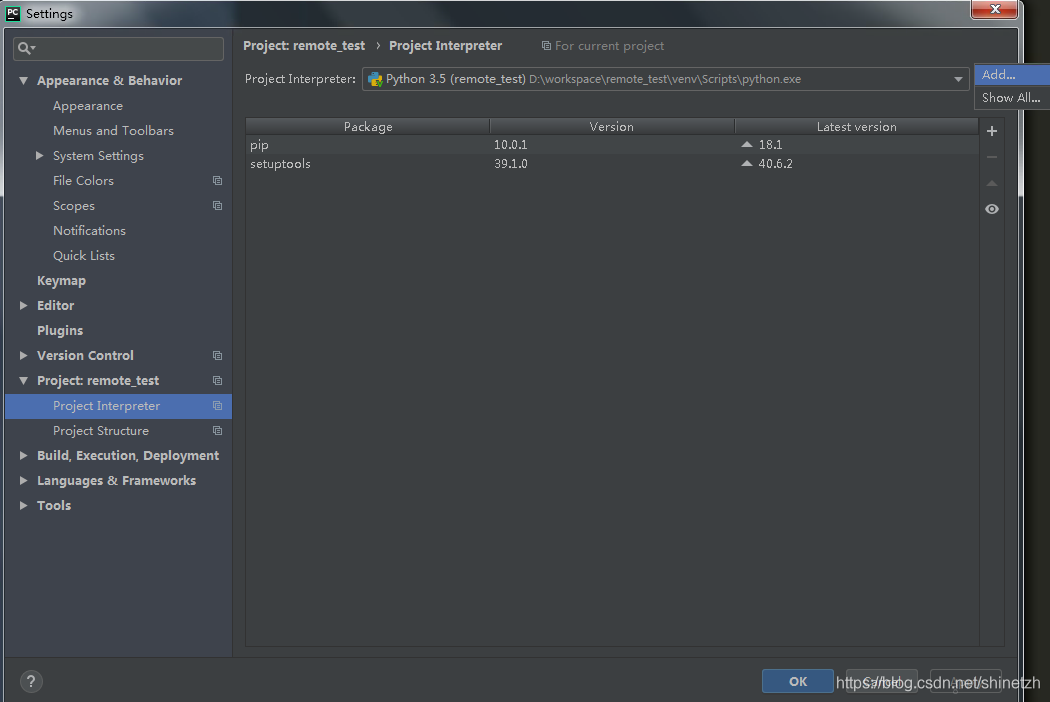Click project-level icon next to Version Control
The width and height of the screenshot is (1050, 702).
tap(217, 356)
